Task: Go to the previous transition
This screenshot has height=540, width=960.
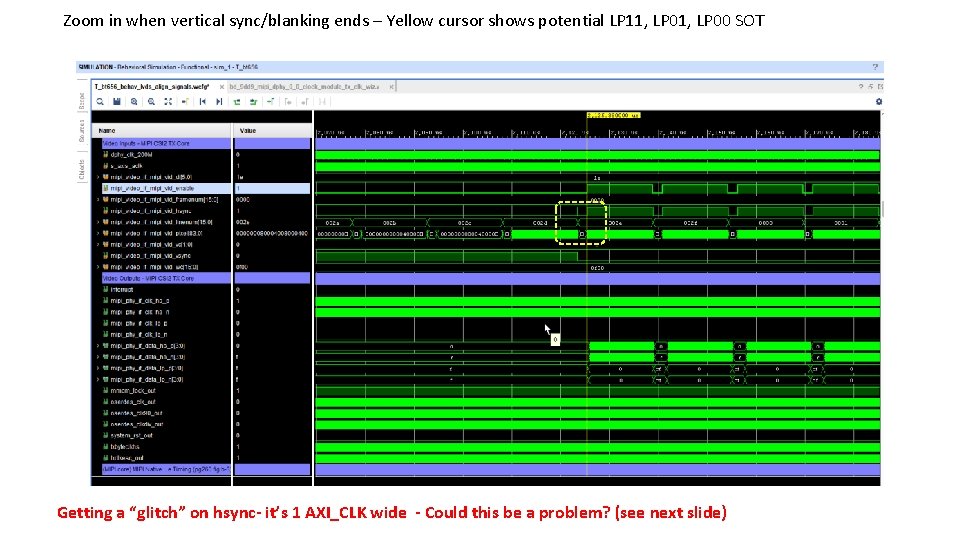Action: 236,102
